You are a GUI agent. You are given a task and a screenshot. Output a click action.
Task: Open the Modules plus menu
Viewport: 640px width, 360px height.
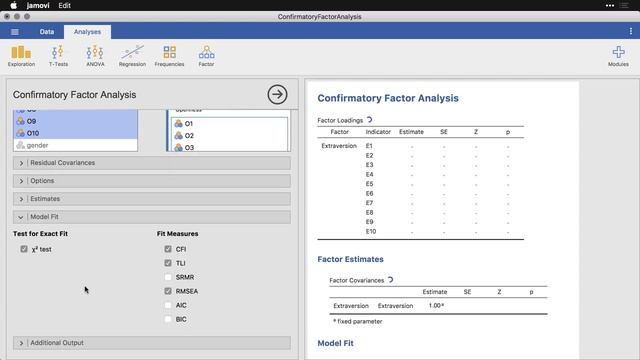pos(618,56)
